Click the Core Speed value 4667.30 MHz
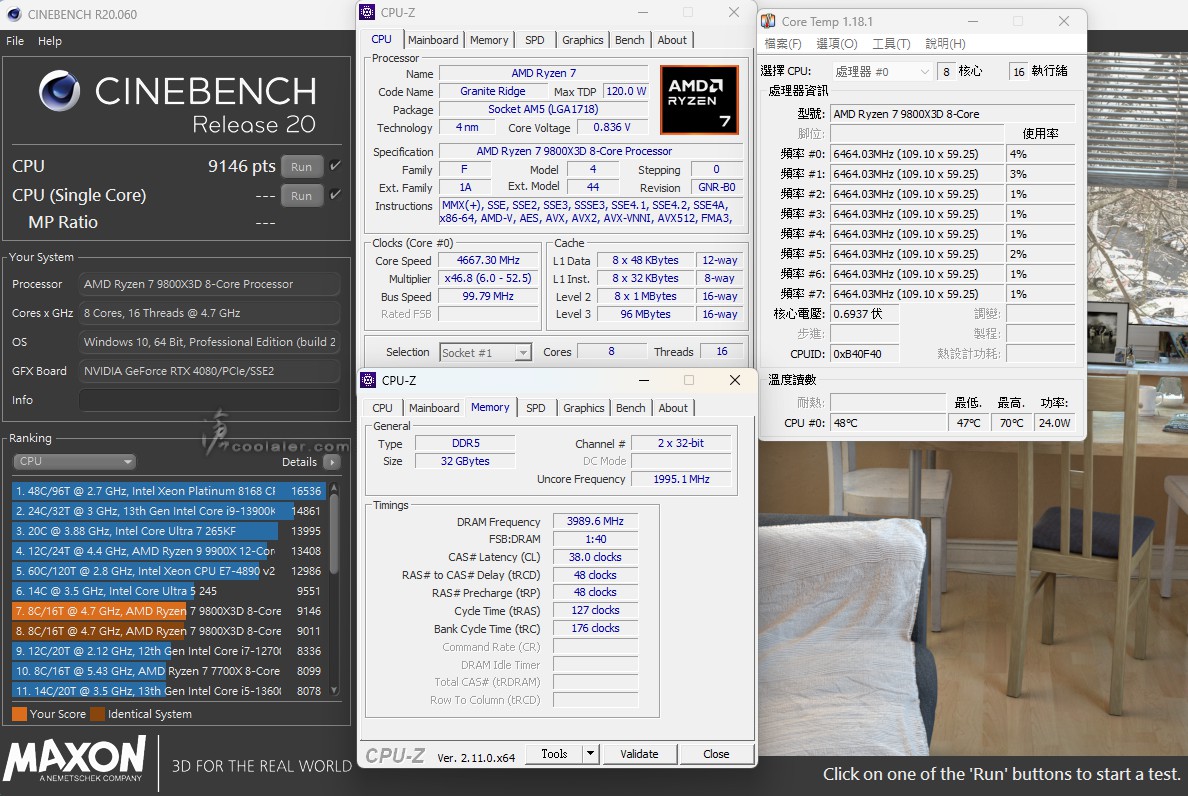1188x796 pixels. (488, 260)
